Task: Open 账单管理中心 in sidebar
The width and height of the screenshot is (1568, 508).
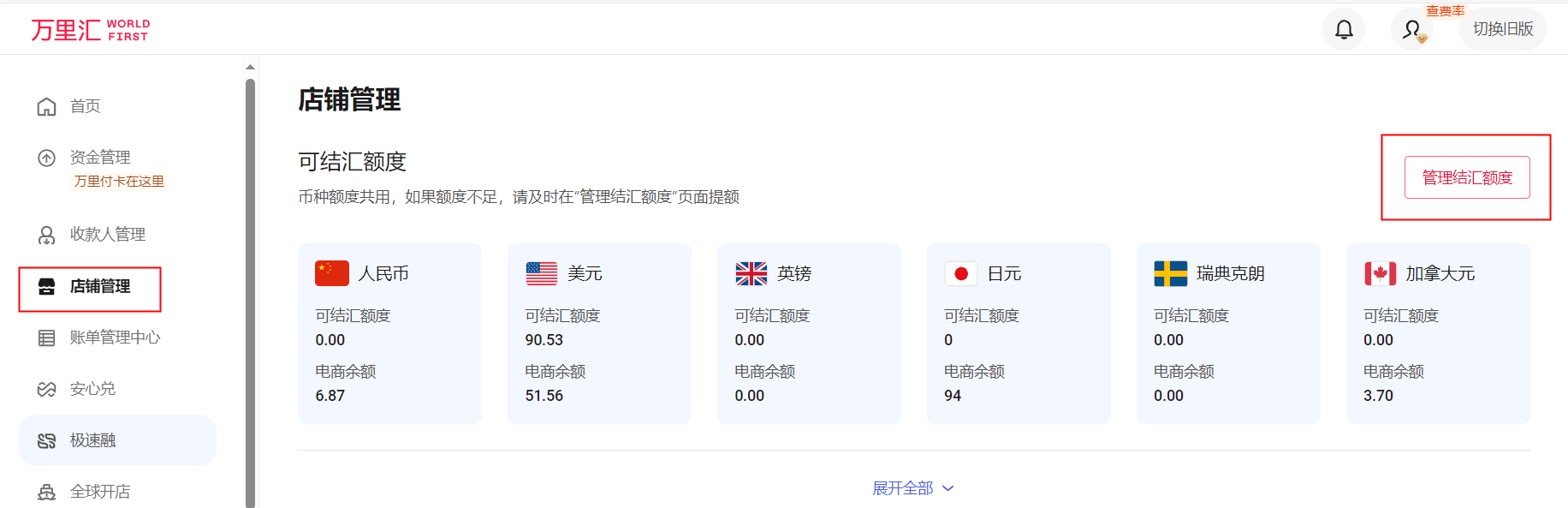Action: pyautogui.click(x=116, y=338)
